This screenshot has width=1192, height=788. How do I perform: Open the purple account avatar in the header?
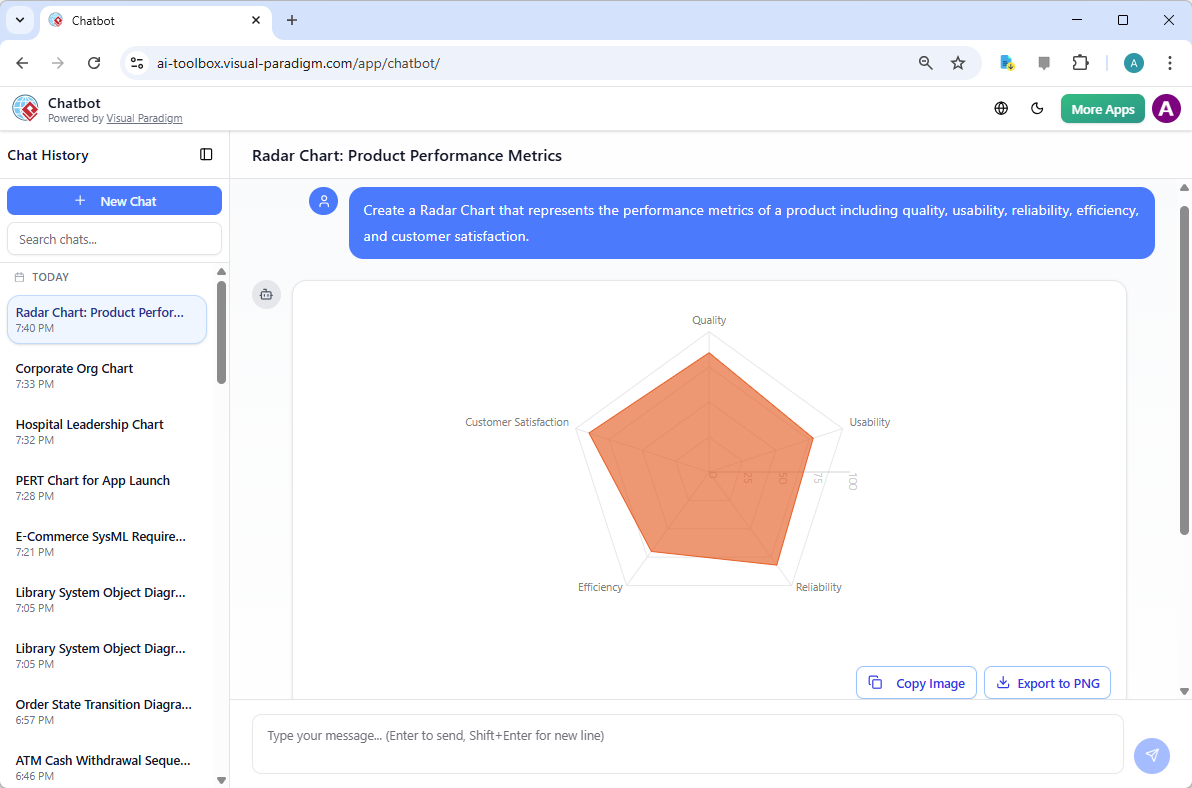[1166, 108]
